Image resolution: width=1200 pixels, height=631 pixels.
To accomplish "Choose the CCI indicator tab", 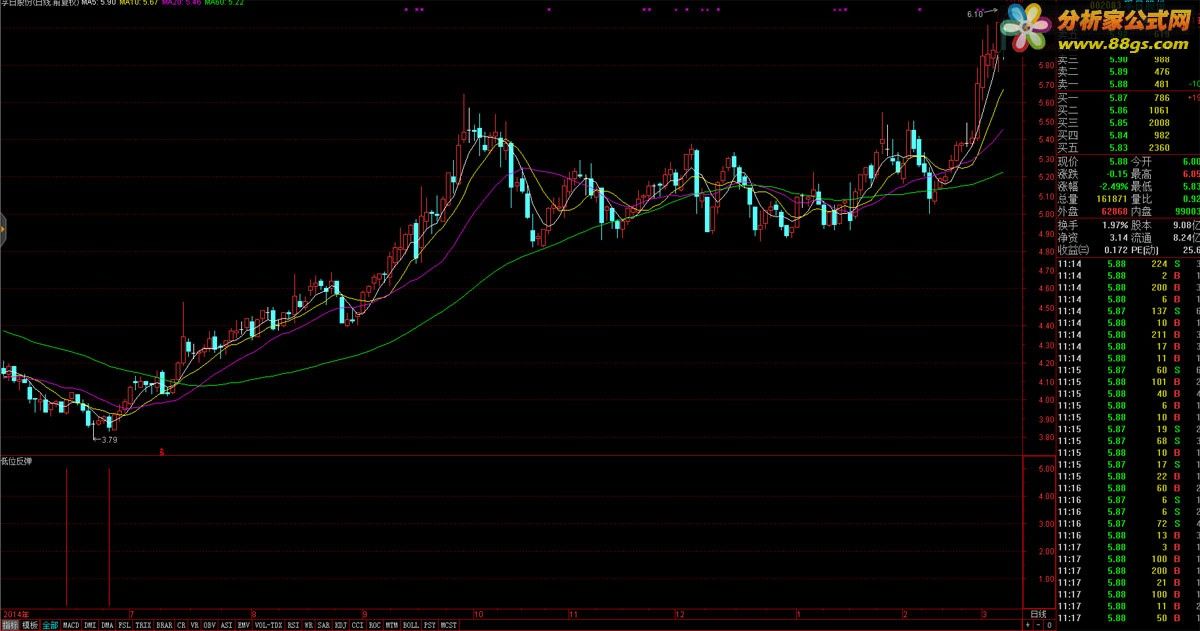I will [357, 625].
